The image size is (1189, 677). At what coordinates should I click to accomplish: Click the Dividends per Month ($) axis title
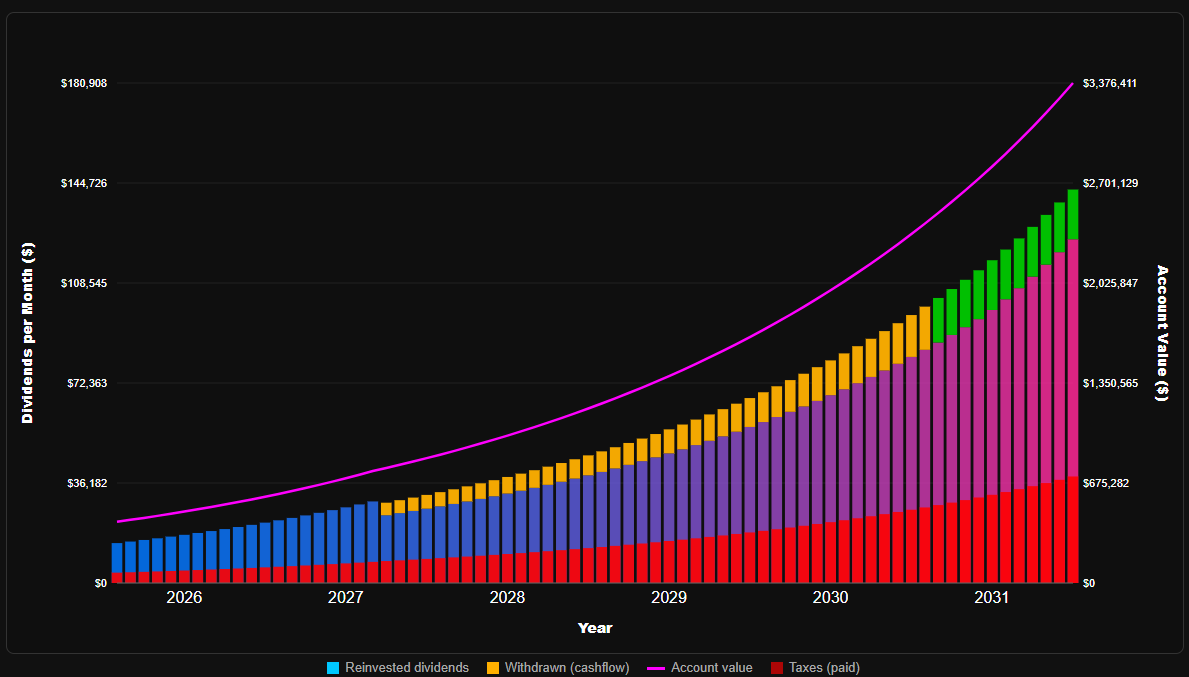point(28,333)
